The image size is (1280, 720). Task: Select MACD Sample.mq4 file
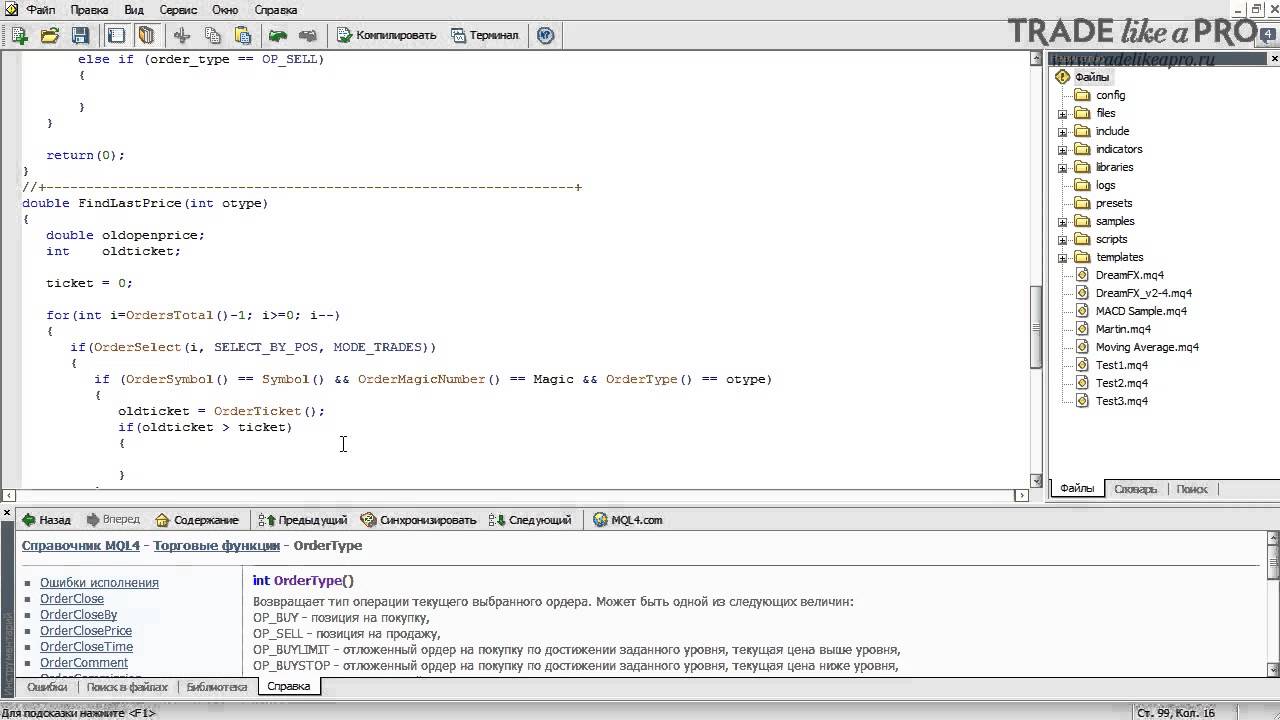click(1141, 311)
